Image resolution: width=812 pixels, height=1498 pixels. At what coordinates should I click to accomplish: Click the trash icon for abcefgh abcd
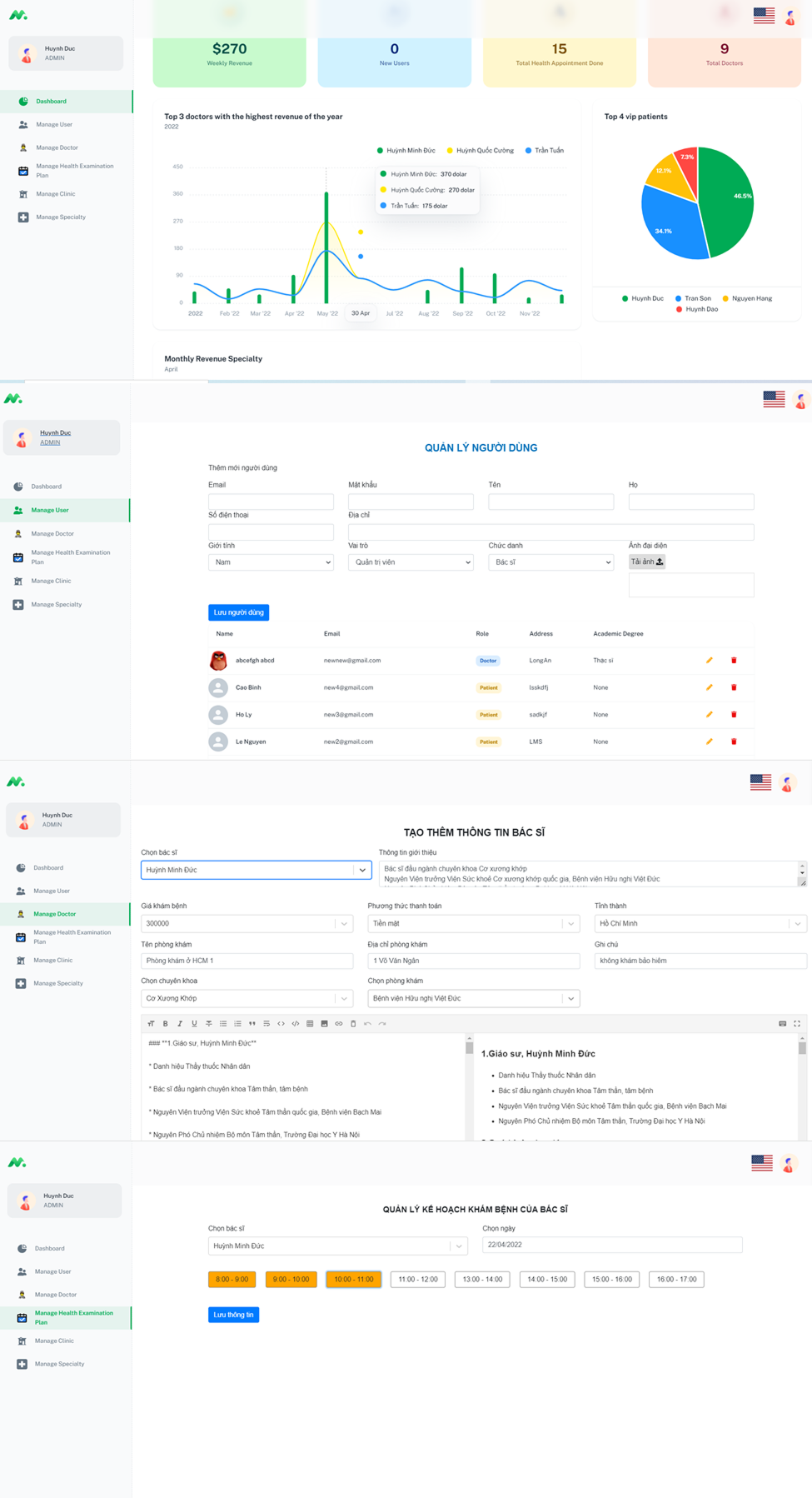click(x=734, y=661)
